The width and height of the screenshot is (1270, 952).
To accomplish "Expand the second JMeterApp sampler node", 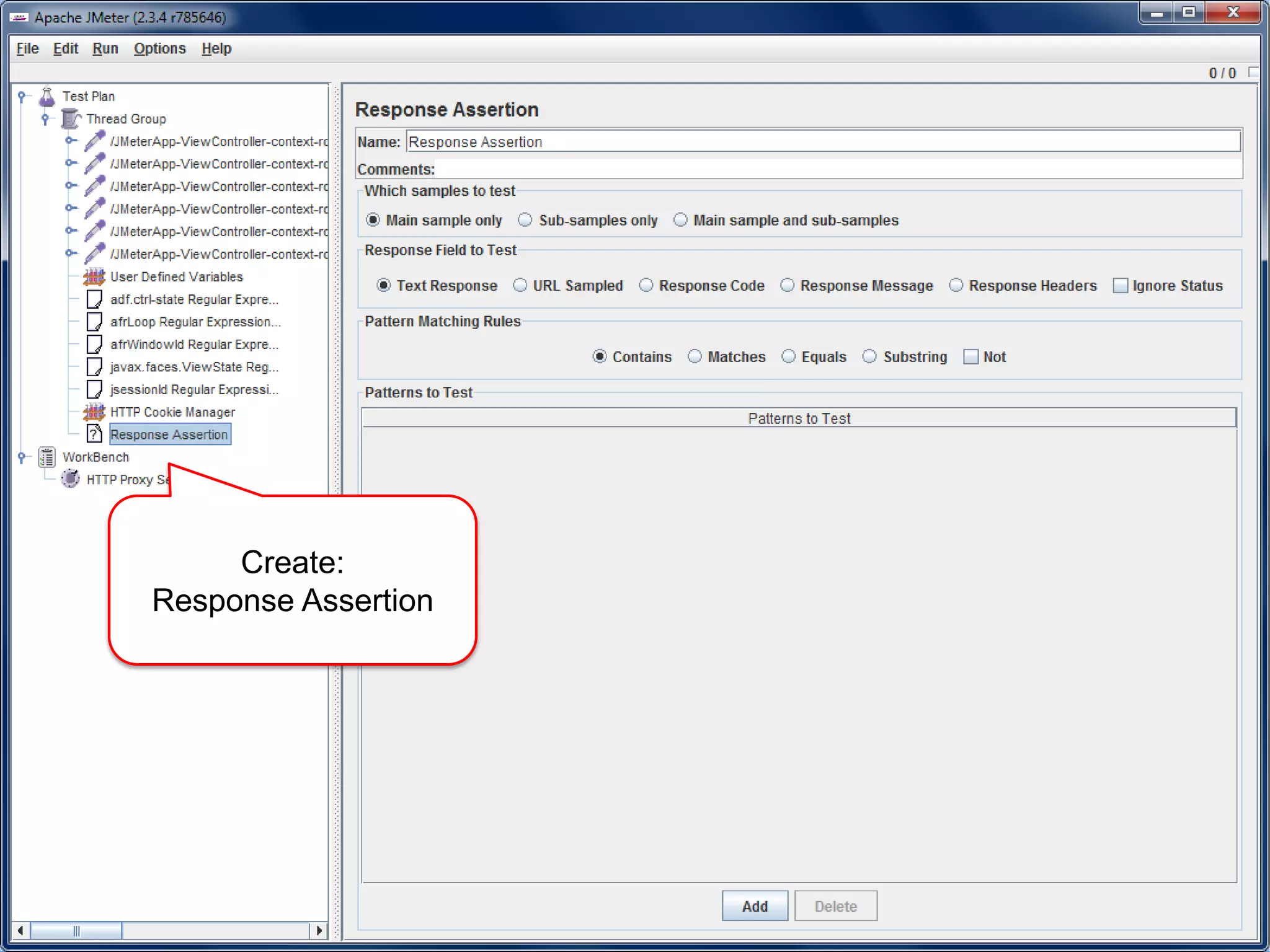I will click(x=70, y=163).
